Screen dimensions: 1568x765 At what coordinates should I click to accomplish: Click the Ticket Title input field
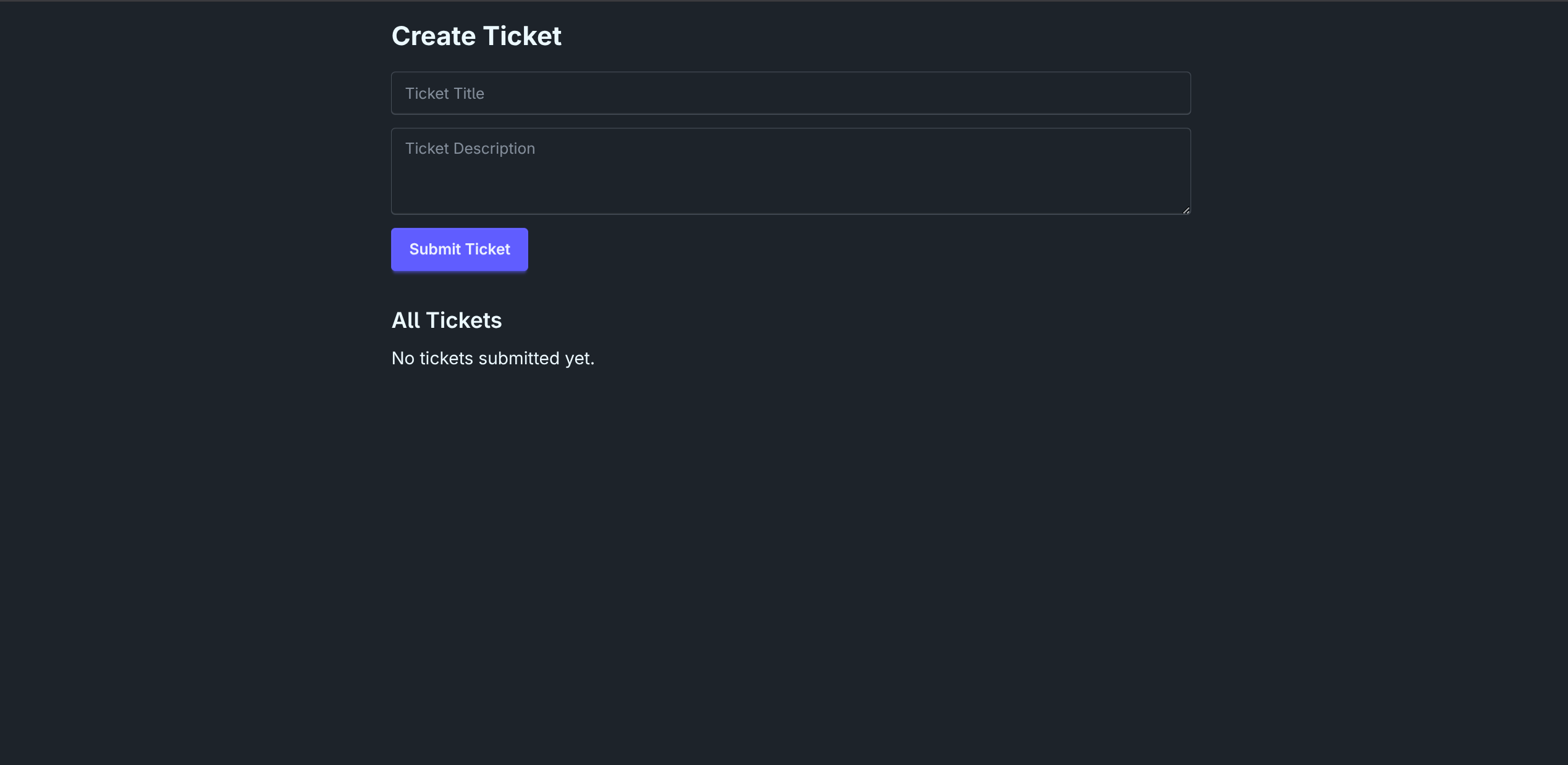[x=791, y=93]
